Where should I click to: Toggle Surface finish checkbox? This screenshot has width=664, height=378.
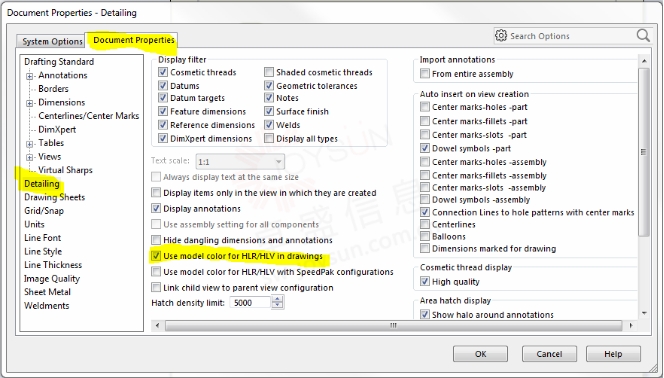[269, 111]
